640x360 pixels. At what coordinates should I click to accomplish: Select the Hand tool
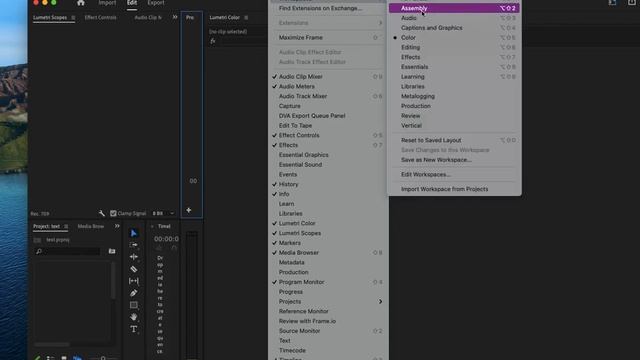tap(133, 317)
